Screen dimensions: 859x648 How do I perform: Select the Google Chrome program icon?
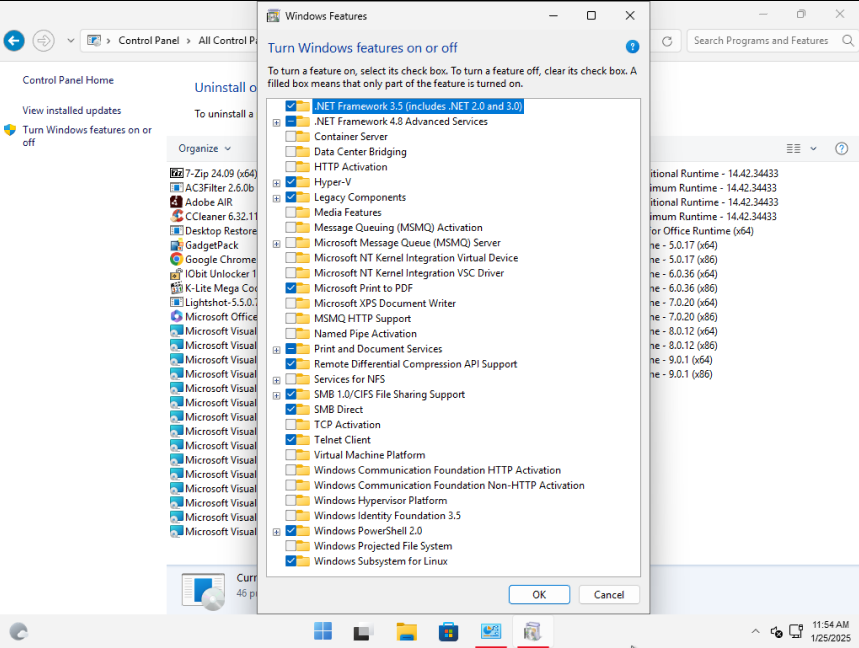tap(176, 259)
